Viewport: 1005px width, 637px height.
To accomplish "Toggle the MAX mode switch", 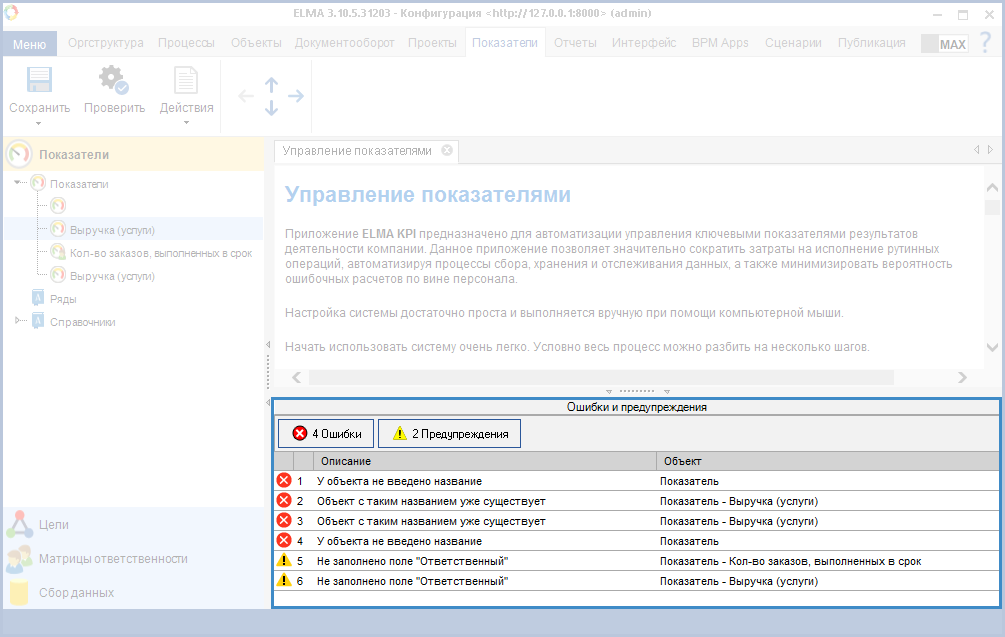I will [944, 44].
